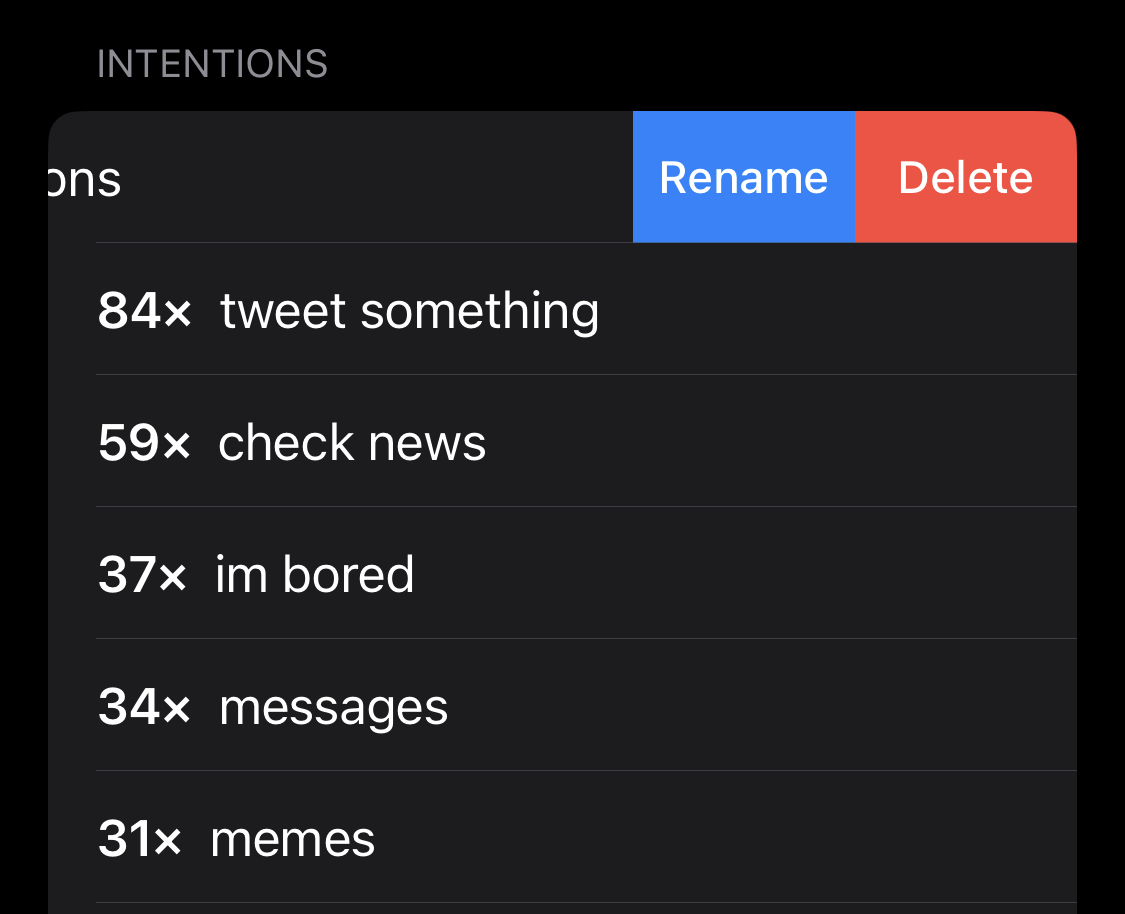Select the "im bored" intention label
1125x914 pixels.
[x=314, y=575]
